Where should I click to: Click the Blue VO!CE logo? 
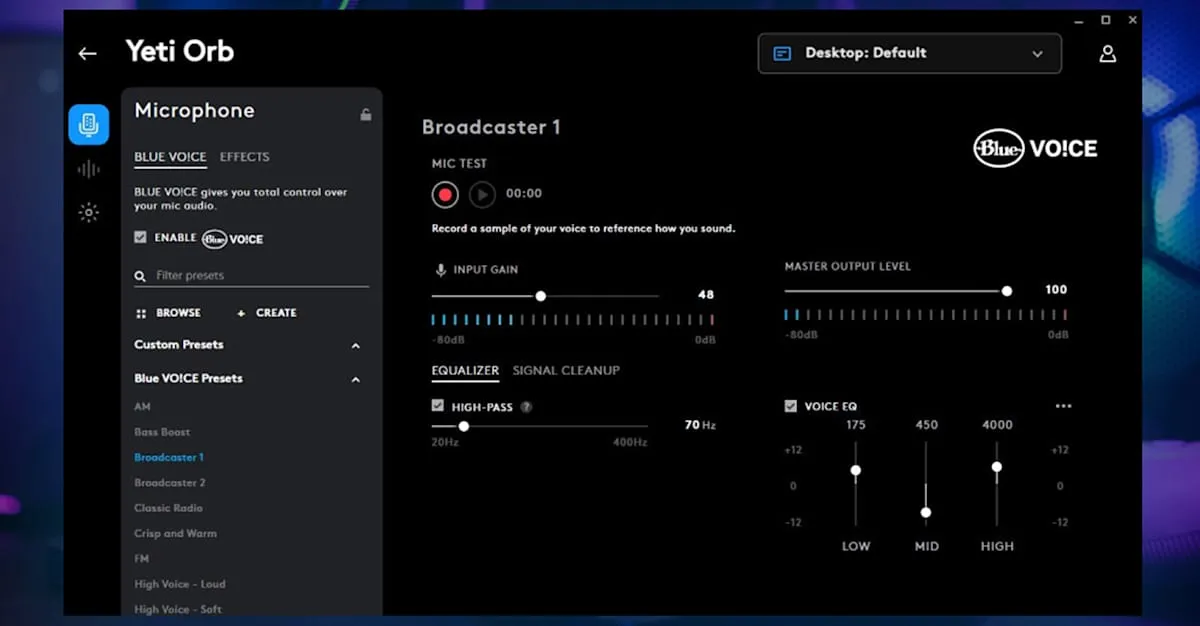tap(1035, 149)
